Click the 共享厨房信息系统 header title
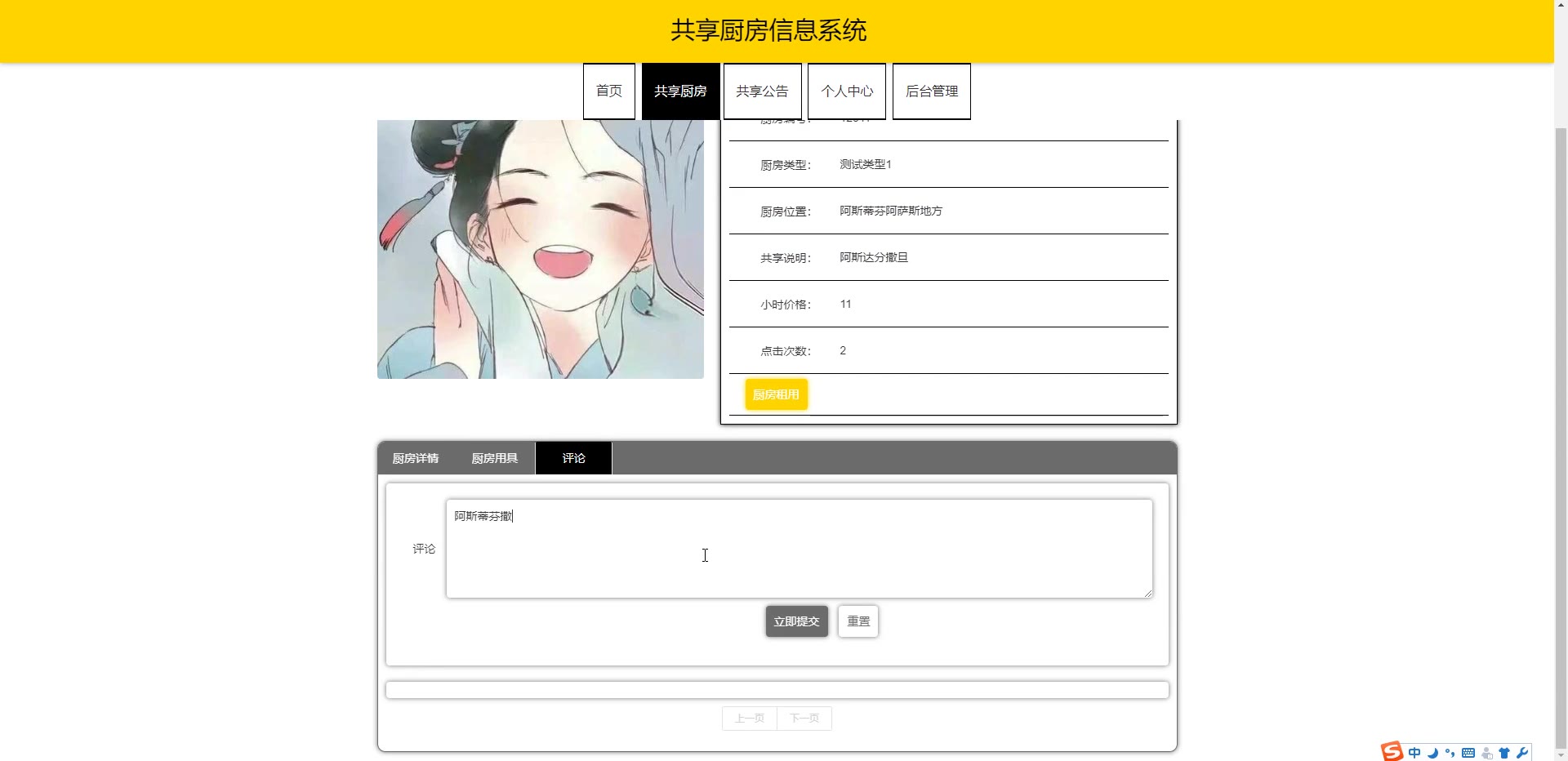 (x=768, y=30)
